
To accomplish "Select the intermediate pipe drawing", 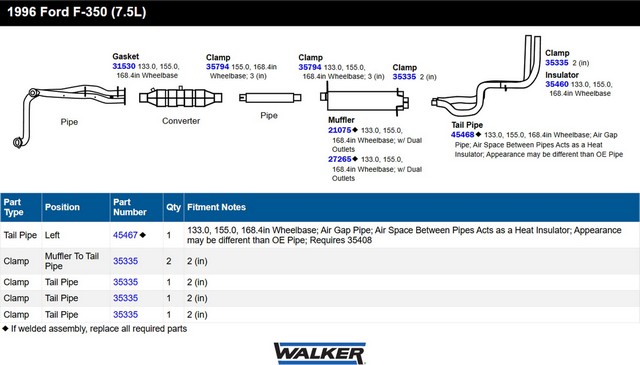I will point(270,98).
